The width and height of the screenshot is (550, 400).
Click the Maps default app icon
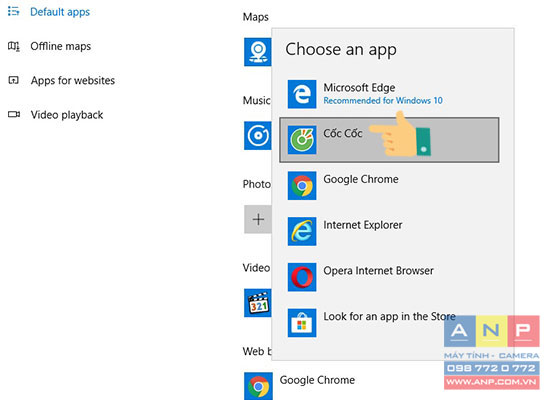pyautogui.click(x=258, y=52)
